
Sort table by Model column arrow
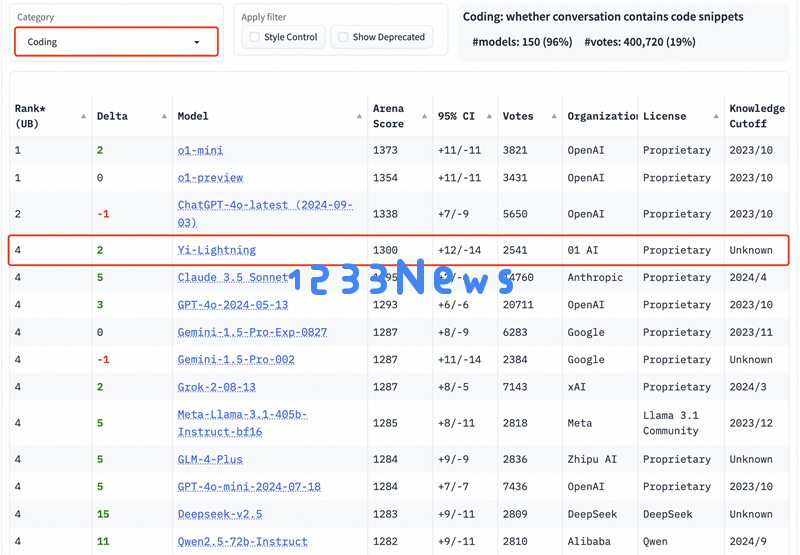coord(359,116)
